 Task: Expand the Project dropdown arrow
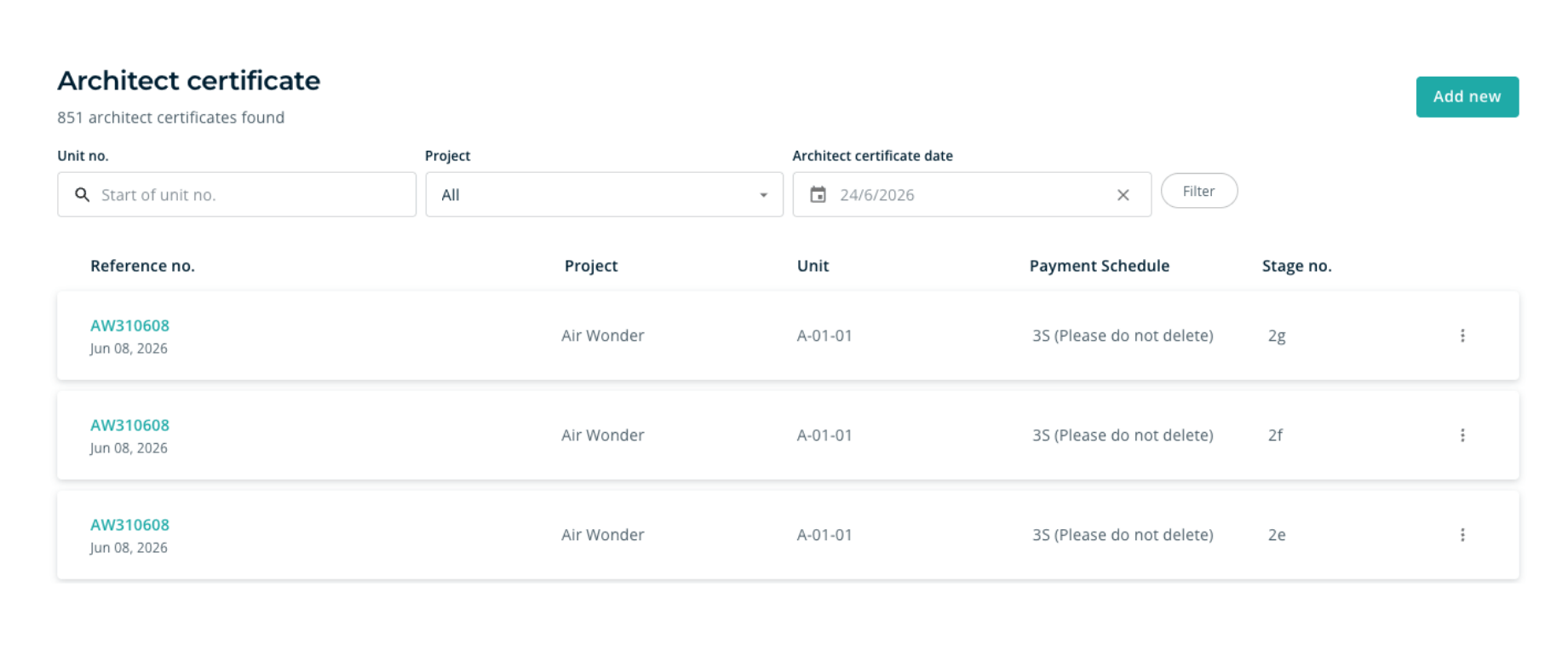[763, 195]
